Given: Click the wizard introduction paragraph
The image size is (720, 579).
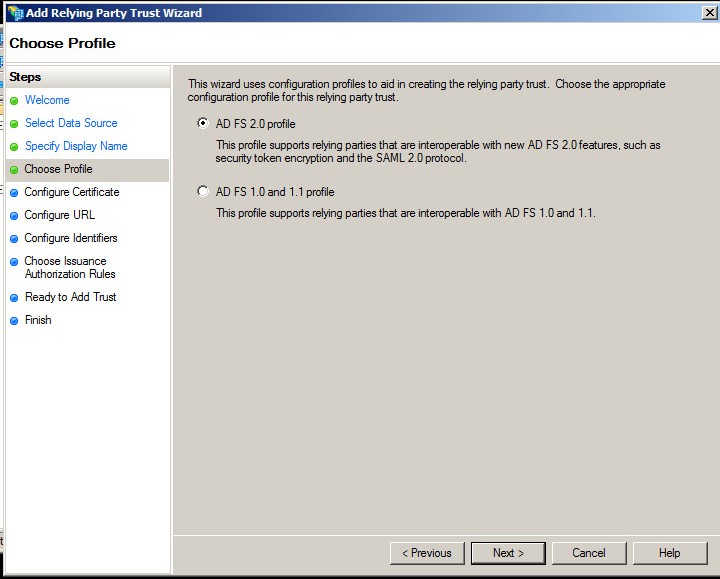Looking at the screenshot, I should (426, 90).
